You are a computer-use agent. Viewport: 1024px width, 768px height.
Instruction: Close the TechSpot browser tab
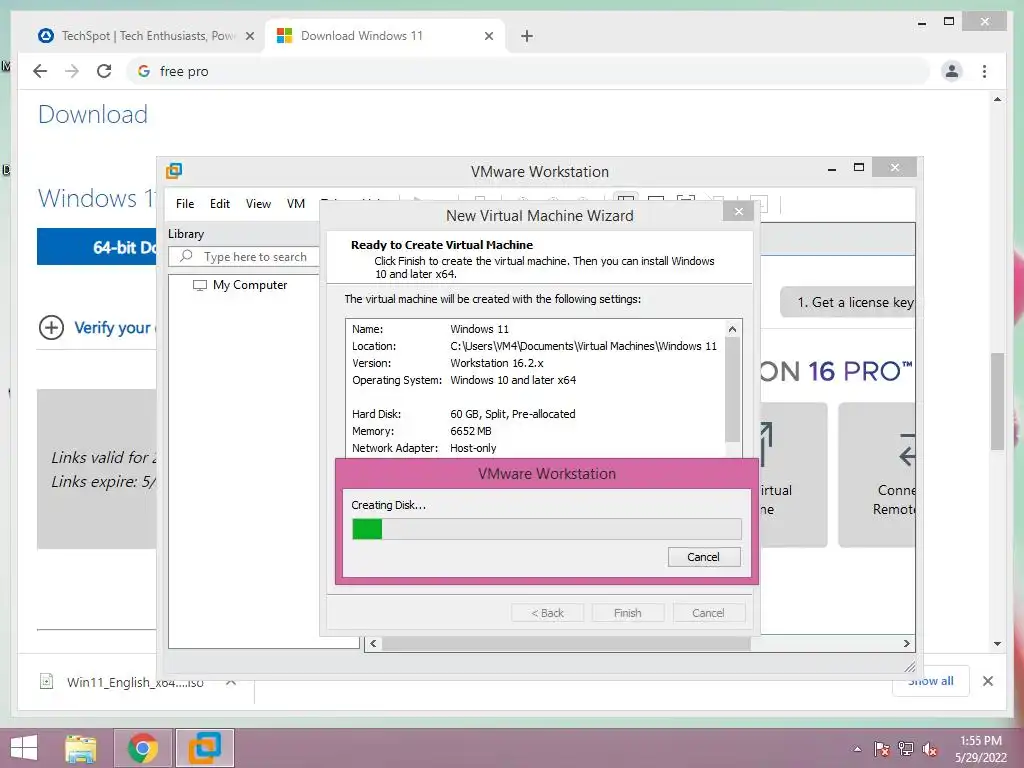(x=249, y=36)
